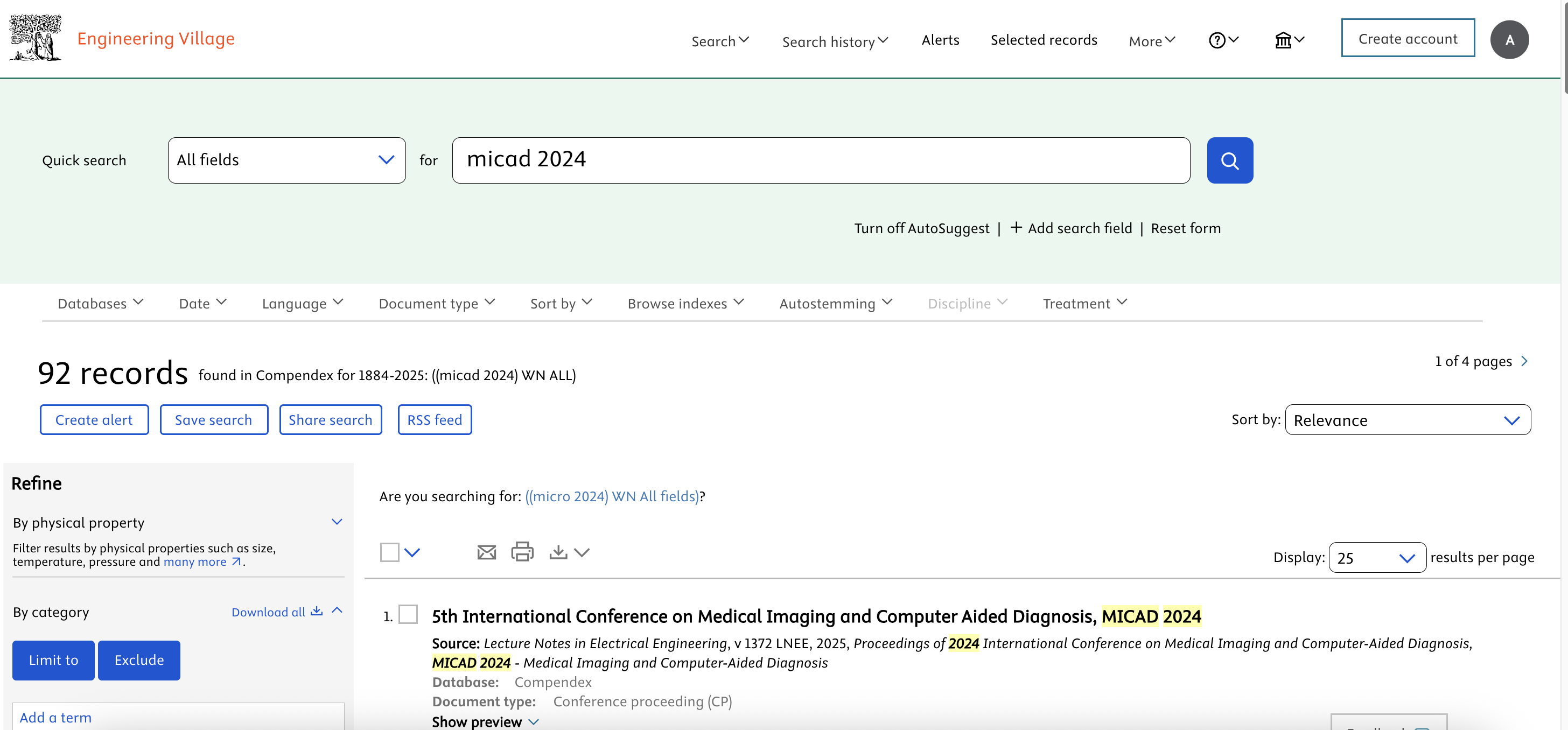This screenshot has height=730, width=1568.
Task: Click the Create alert button
Action: pos(94,420)
